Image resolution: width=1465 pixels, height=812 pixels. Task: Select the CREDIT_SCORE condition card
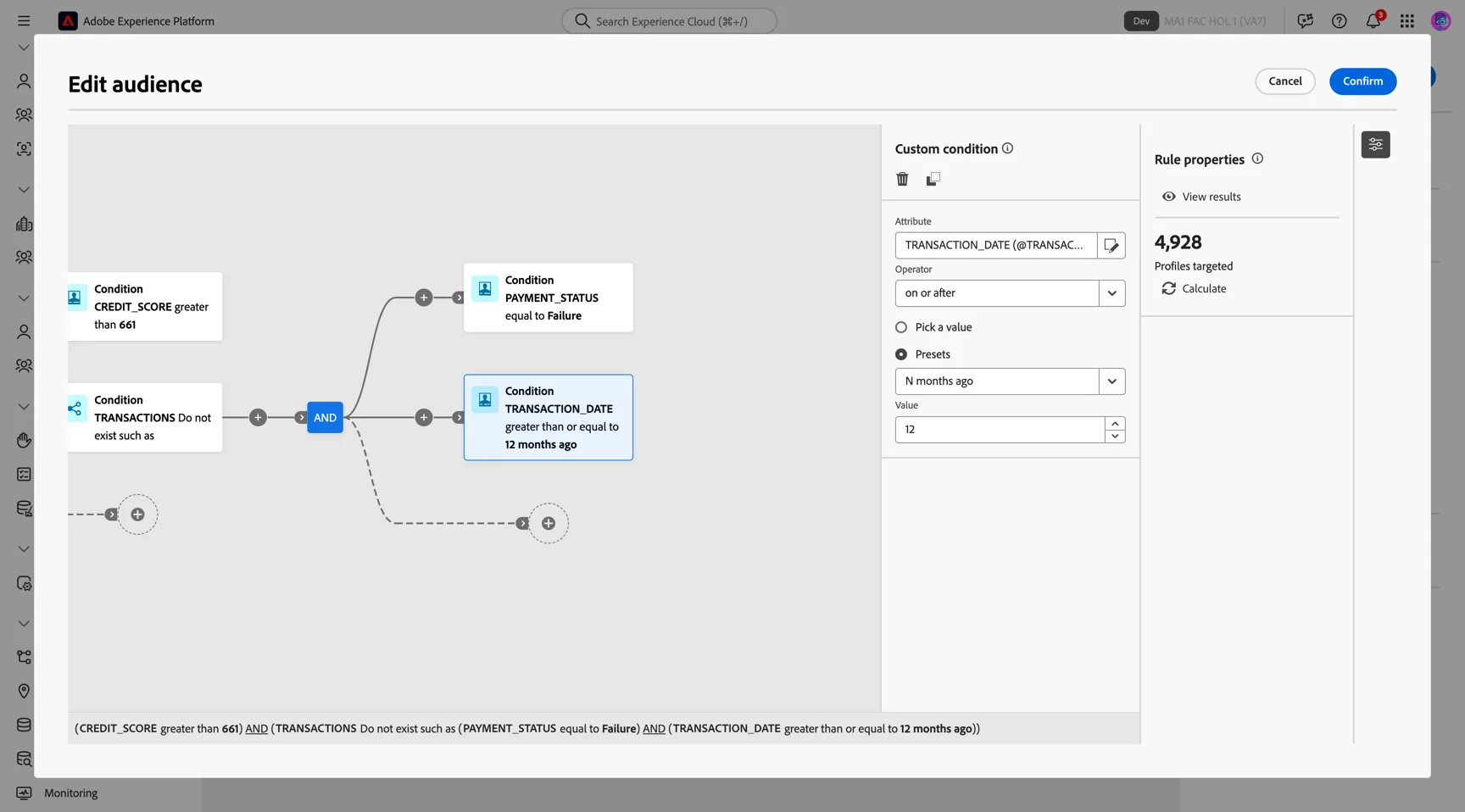coord(145,307)
